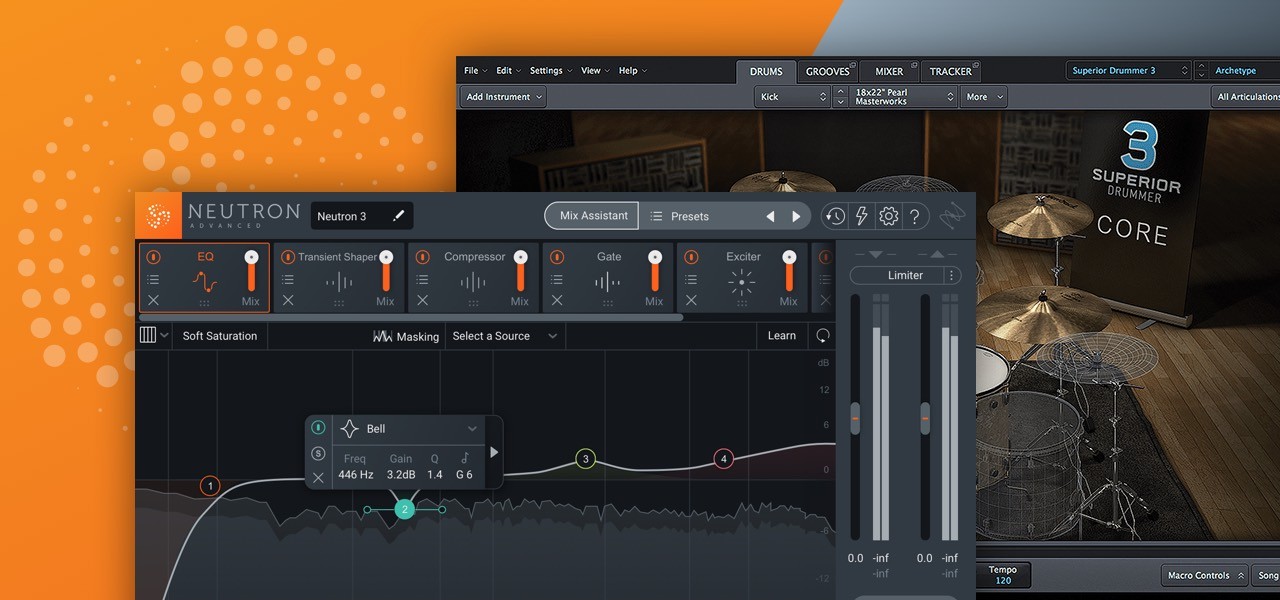Screen dimensions: 1280x600
Task: Open the undo history clock icon in Neutron
Action: [835, 216]
